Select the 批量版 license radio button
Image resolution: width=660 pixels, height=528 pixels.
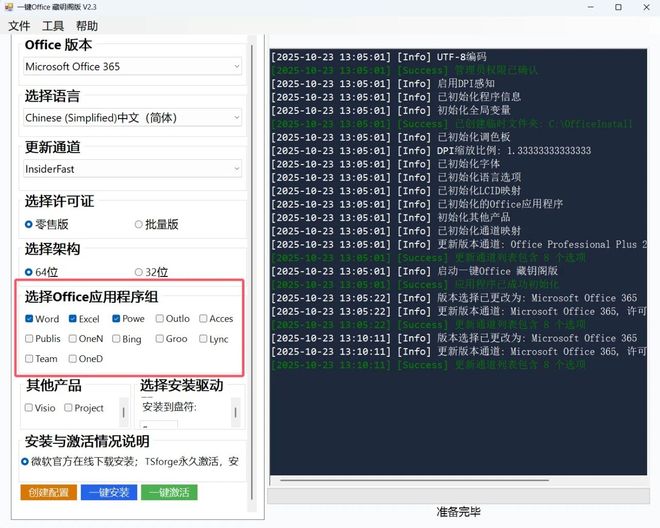click(x=139, y=225)
